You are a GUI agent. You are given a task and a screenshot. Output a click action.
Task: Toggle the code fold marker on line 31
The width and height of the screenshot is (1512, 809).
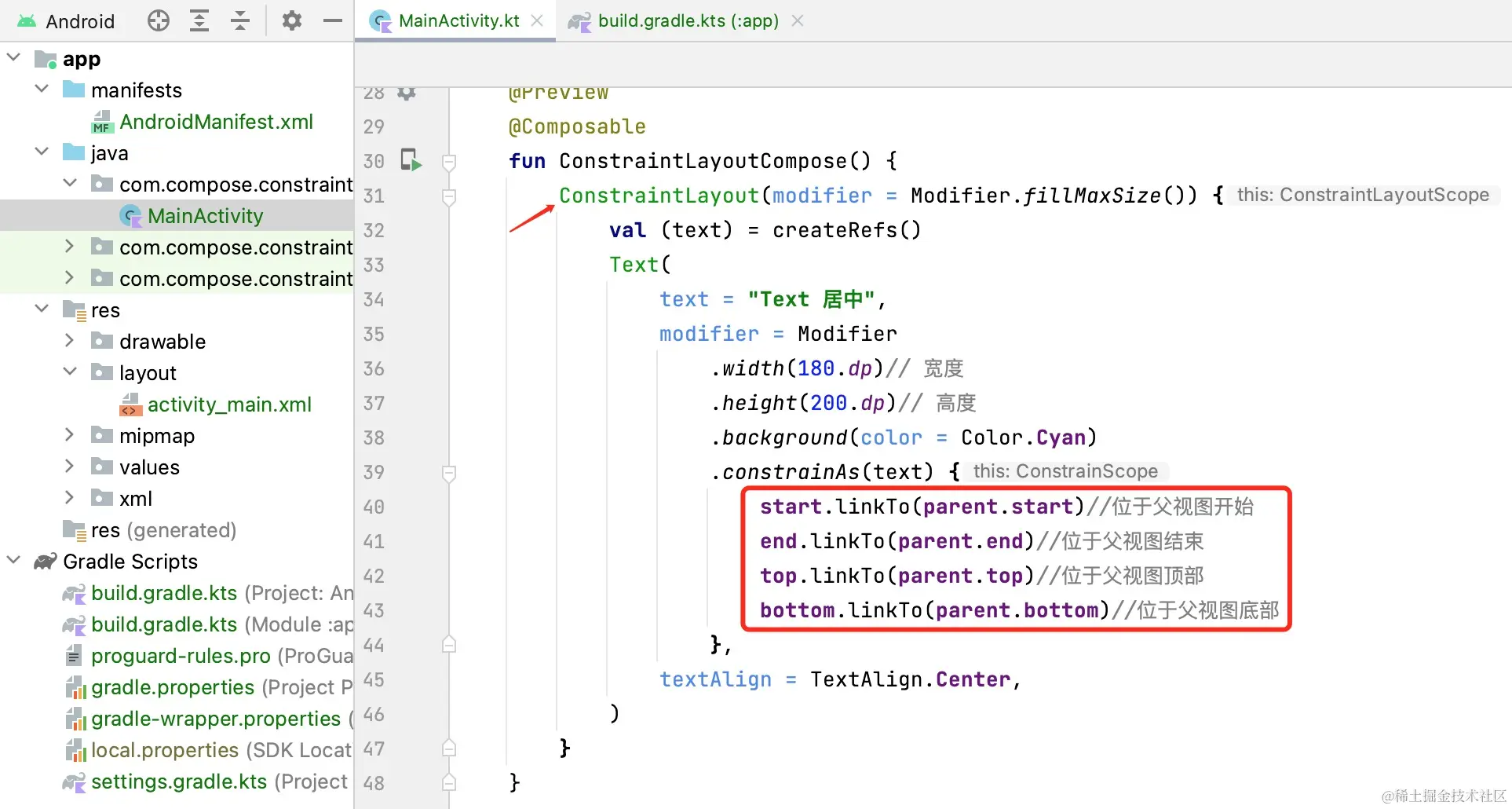point(449,196)
